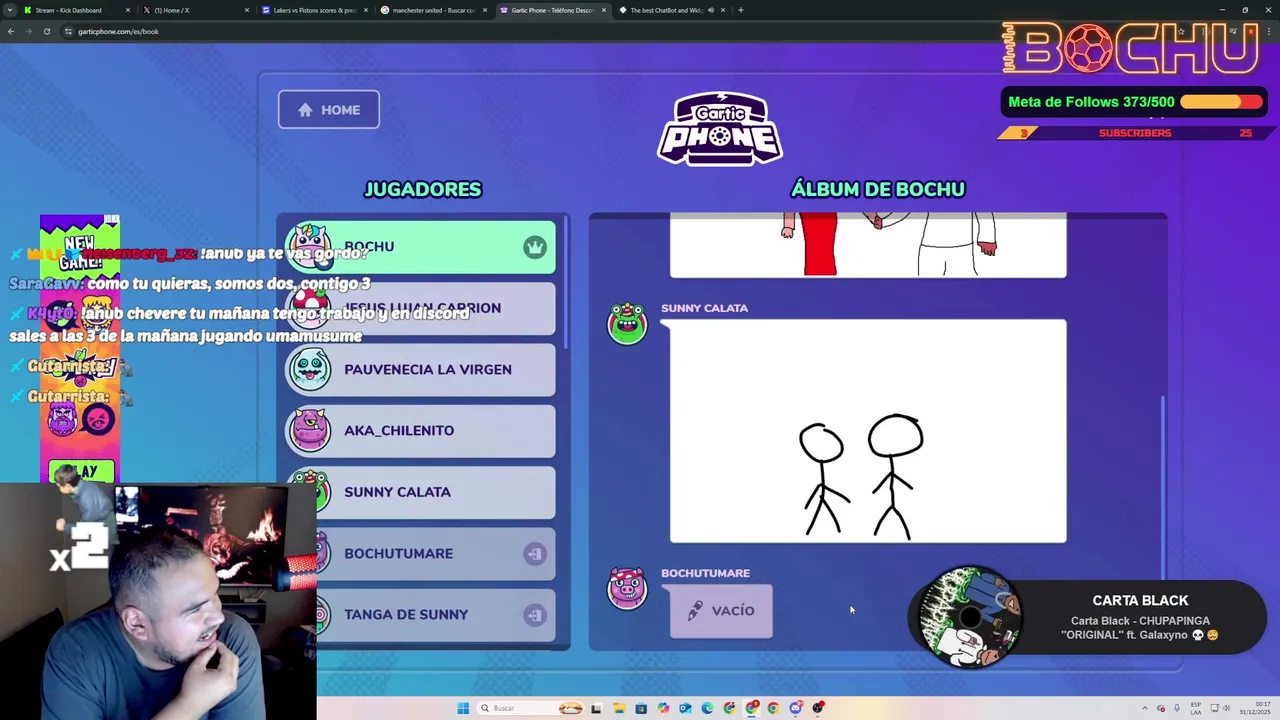Click AKA_CHILENITO's avatar icon
The image size is (1280, 720).
click(309, 431)
